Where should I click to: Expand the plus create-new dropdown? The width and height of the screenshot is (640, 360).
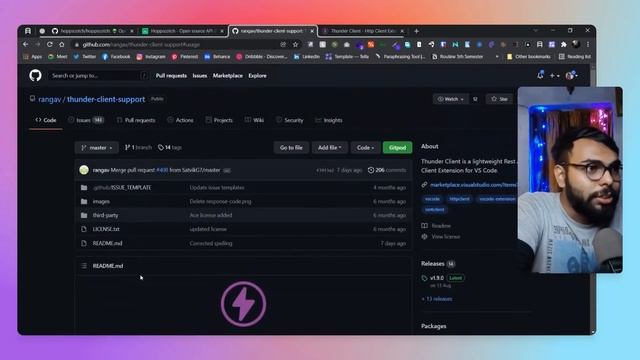pyautogui.click(x=554, y=76)
